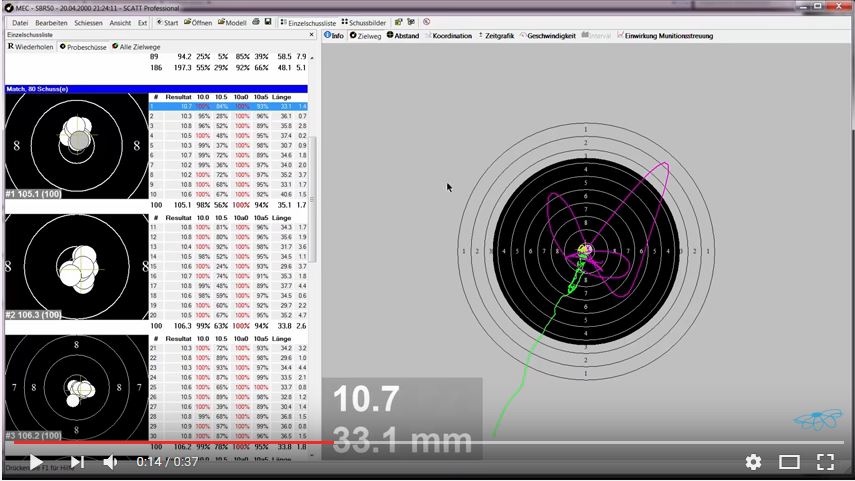The image size is (855, 481).
Task: Enter fullscreen video mode
Action: point(825,462)
